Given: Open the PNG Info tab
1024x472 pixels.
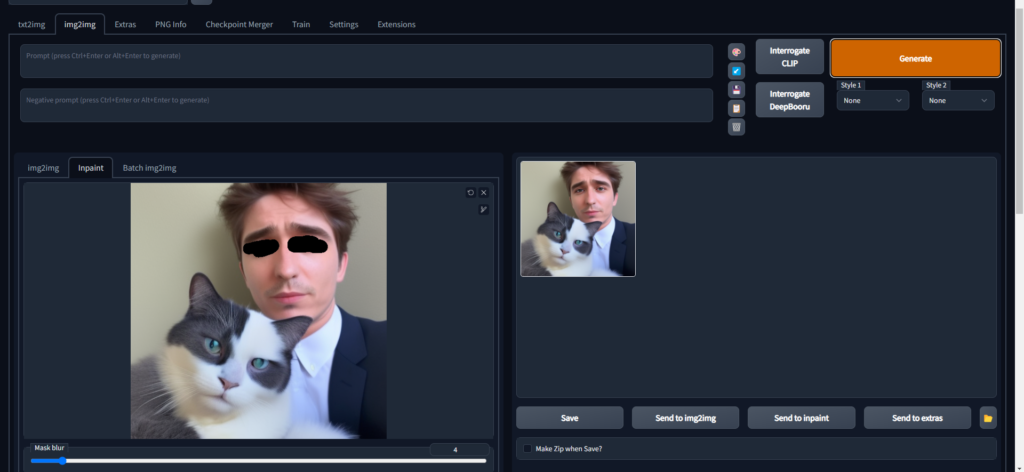Looking at the screenshot, I should point(170,24).
